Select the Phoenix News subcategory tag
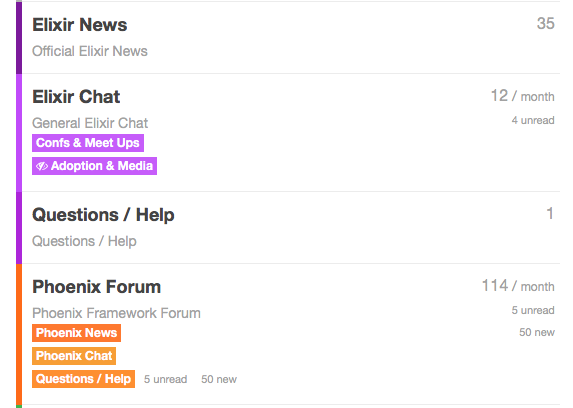 76,333
